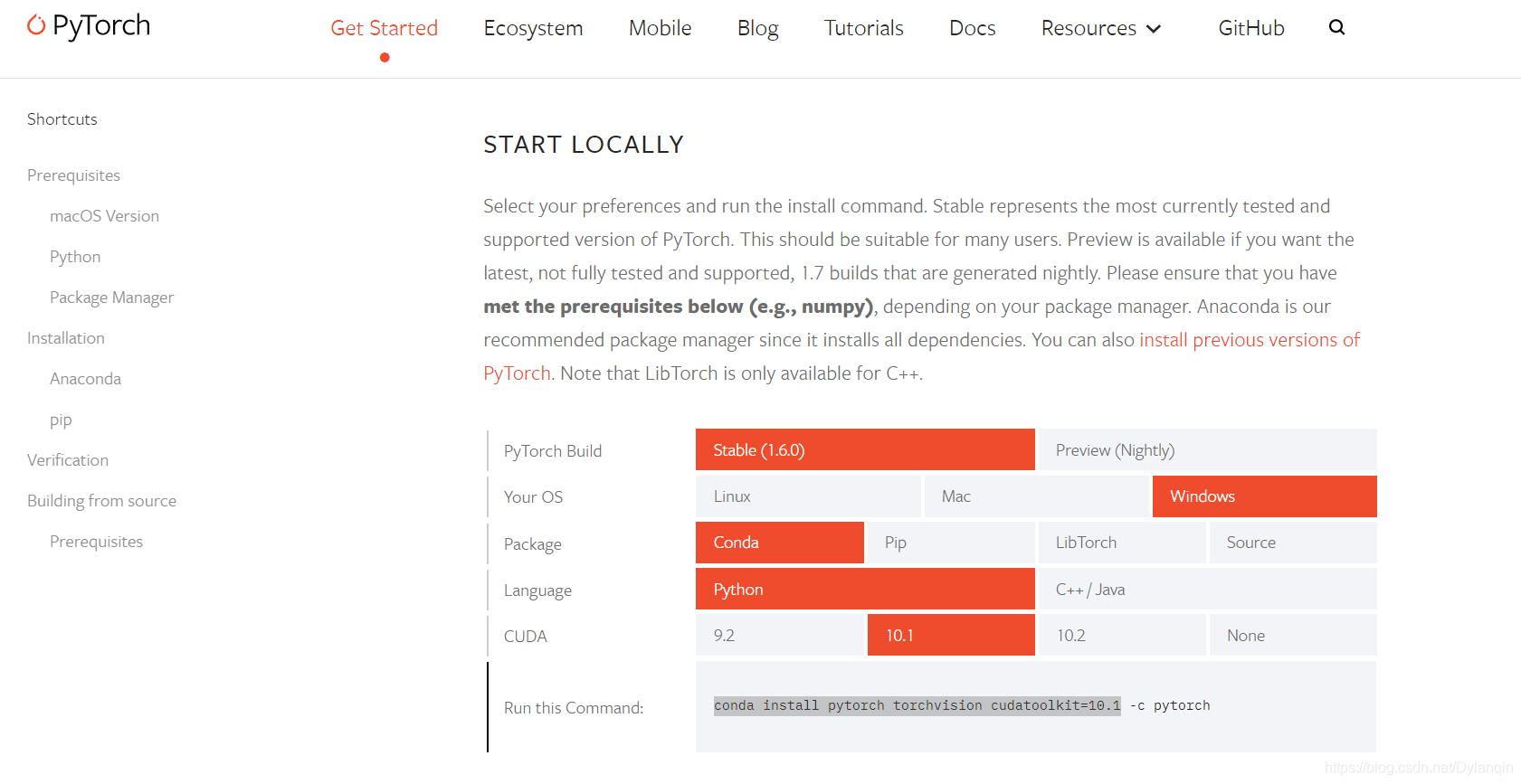This screenshot has height=784, width=1521.
Task: Click the CUDA row label
Action: (525, 637)
